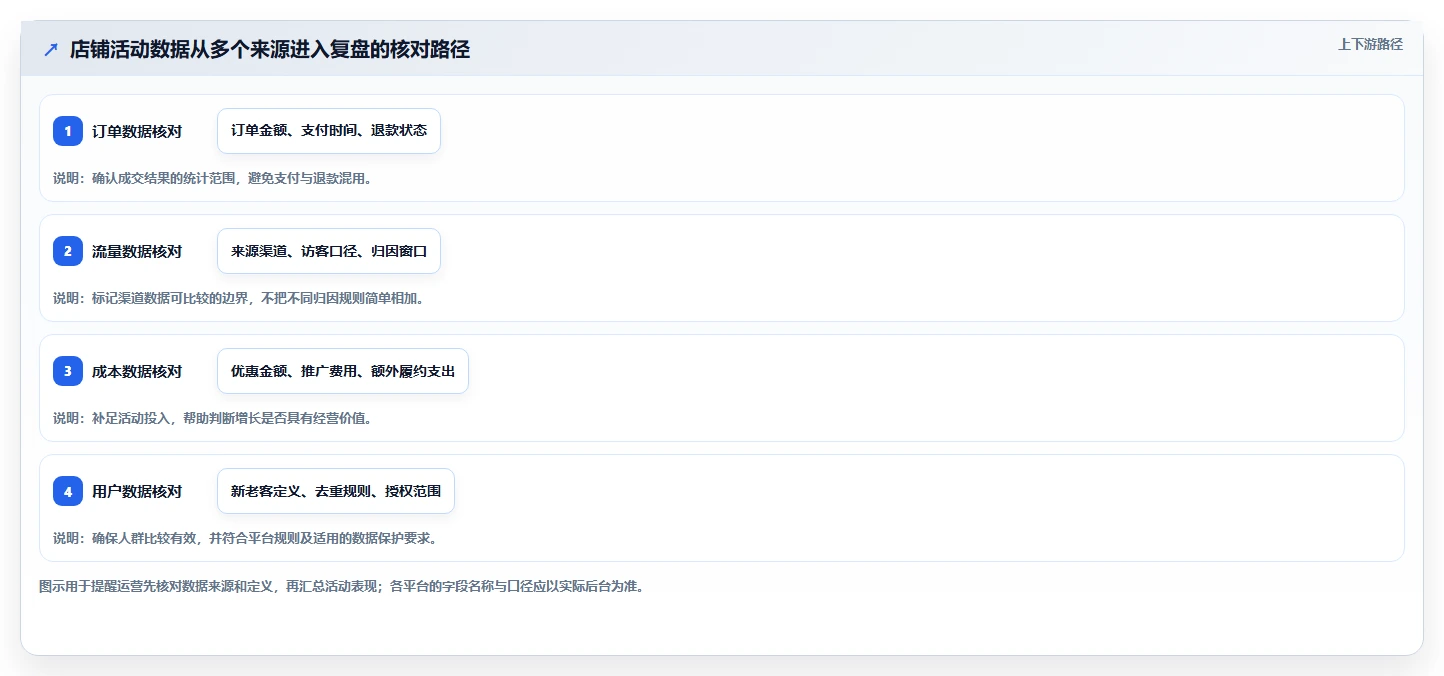The image size is (1444, 676).
Task: Click the step 3 number badge
Action: [x=68, y=371]
